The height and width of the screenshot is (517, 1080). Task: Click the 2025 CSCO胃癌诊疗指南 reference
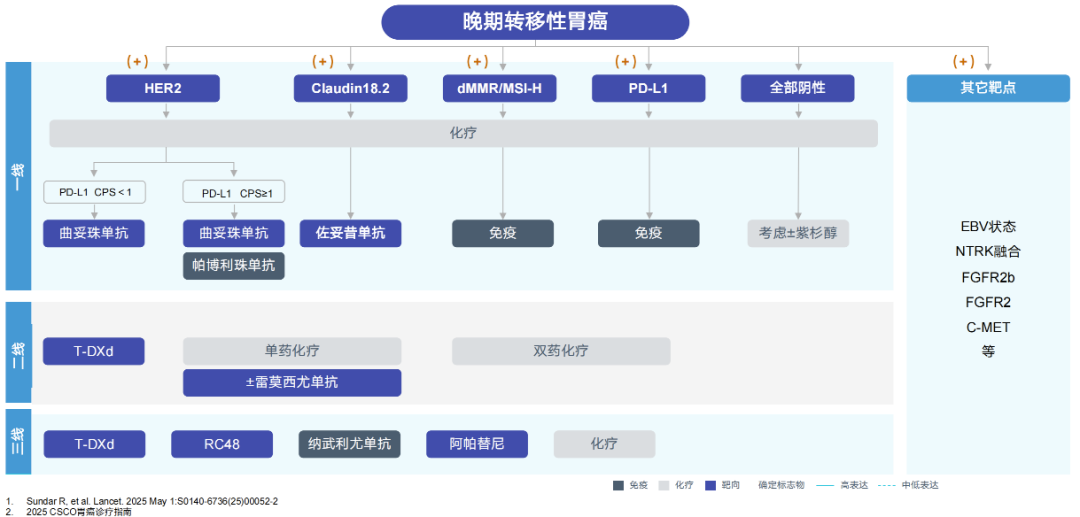(x=79, y=512)
